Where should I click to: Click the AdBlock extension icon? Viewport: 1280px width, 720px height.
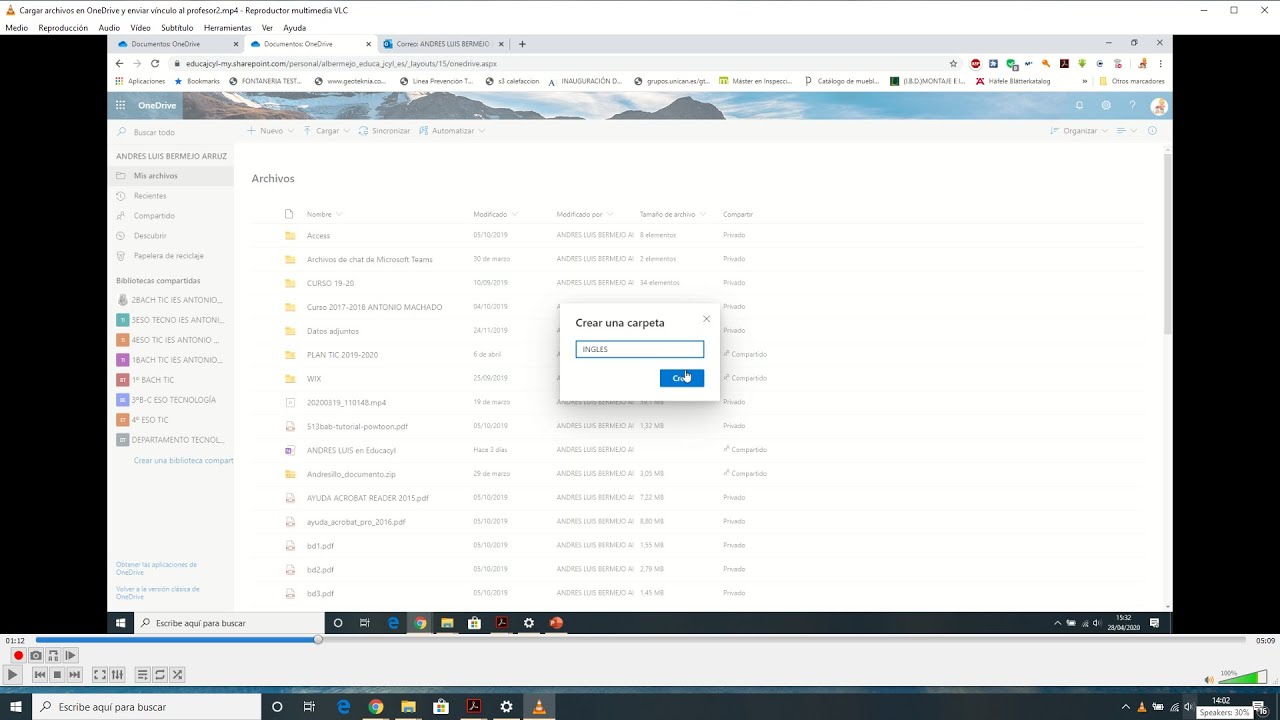tap(976, 63)
